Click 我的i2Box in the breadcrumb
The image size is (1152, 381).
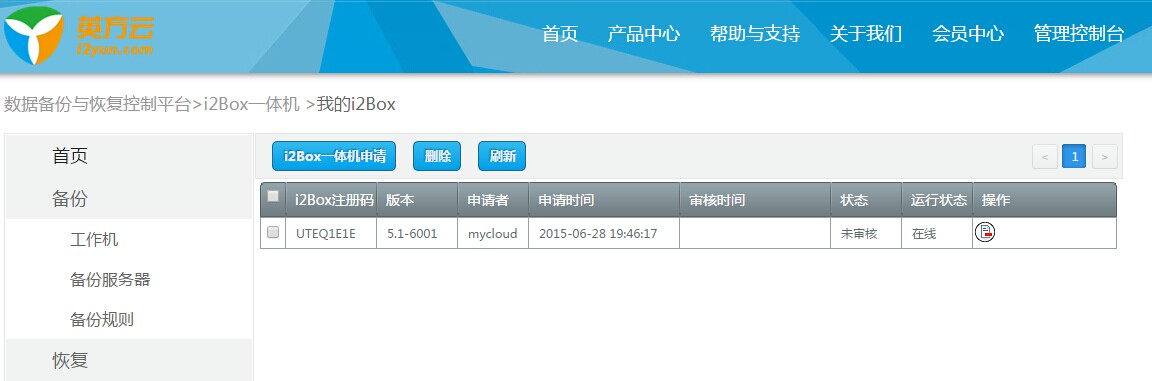356,104
